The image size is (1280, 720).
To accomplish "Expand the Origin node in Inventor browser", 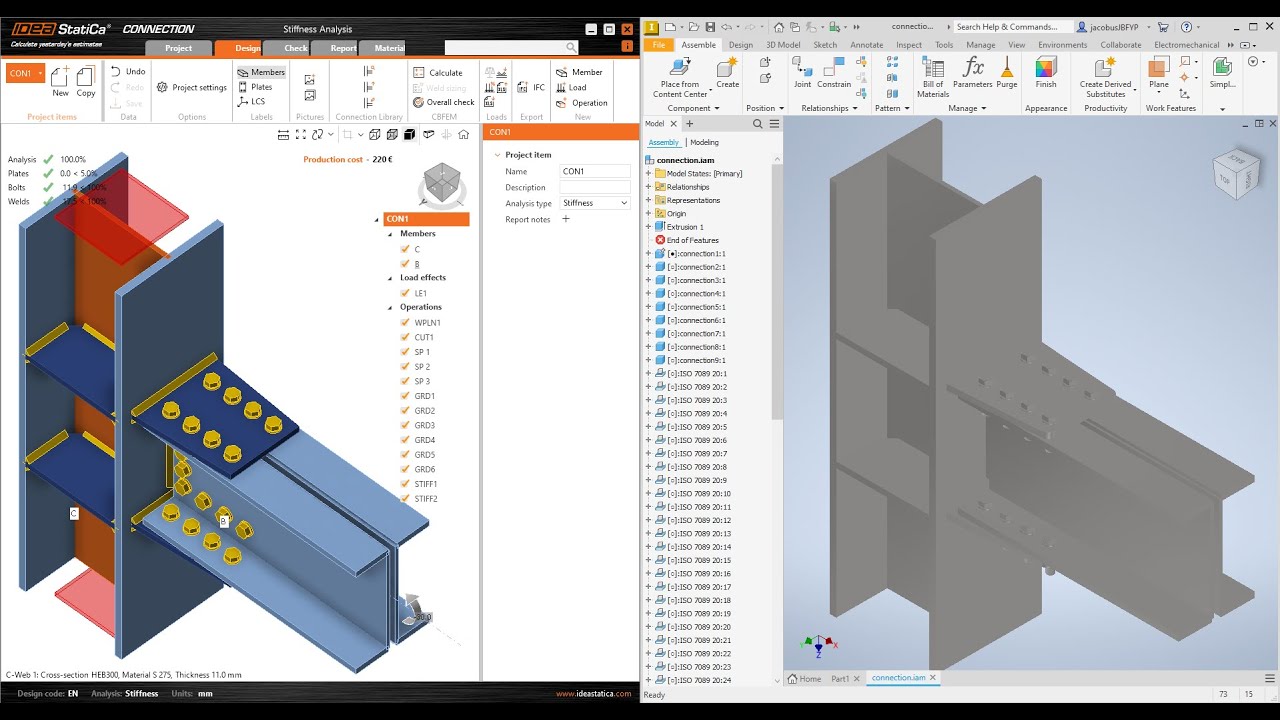I will [x=648, y=213].
